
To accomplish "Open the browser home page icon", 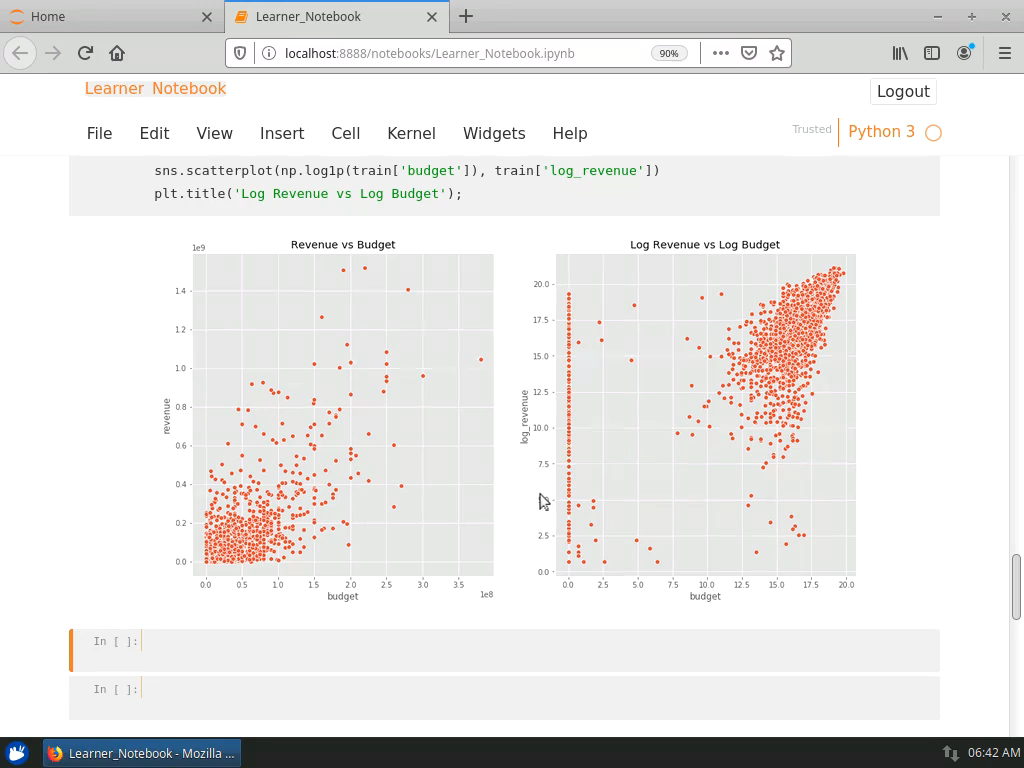I will tap(117, 53).
